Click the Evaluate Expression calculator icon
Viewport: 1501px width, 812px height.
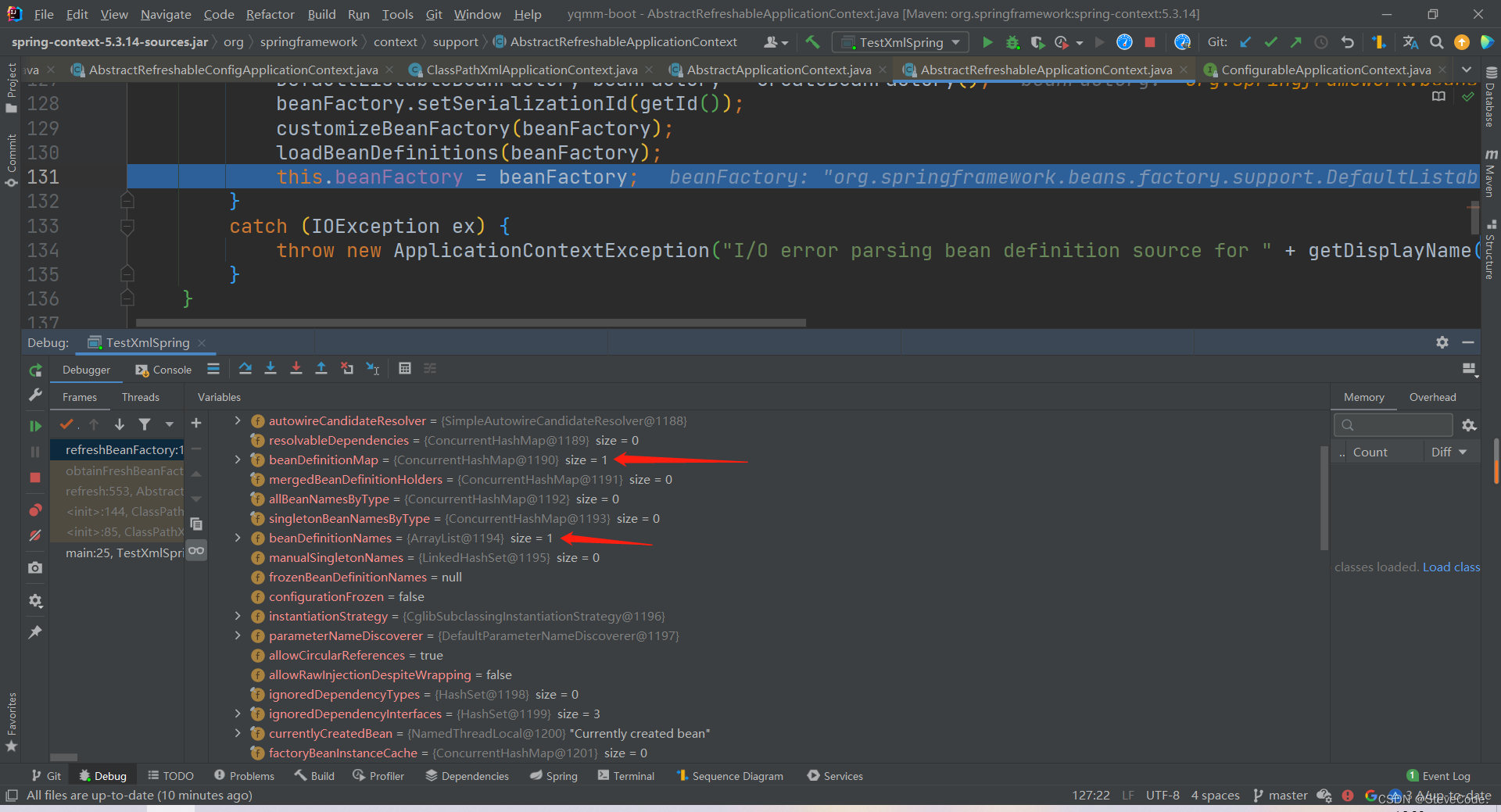click(404, 369)
